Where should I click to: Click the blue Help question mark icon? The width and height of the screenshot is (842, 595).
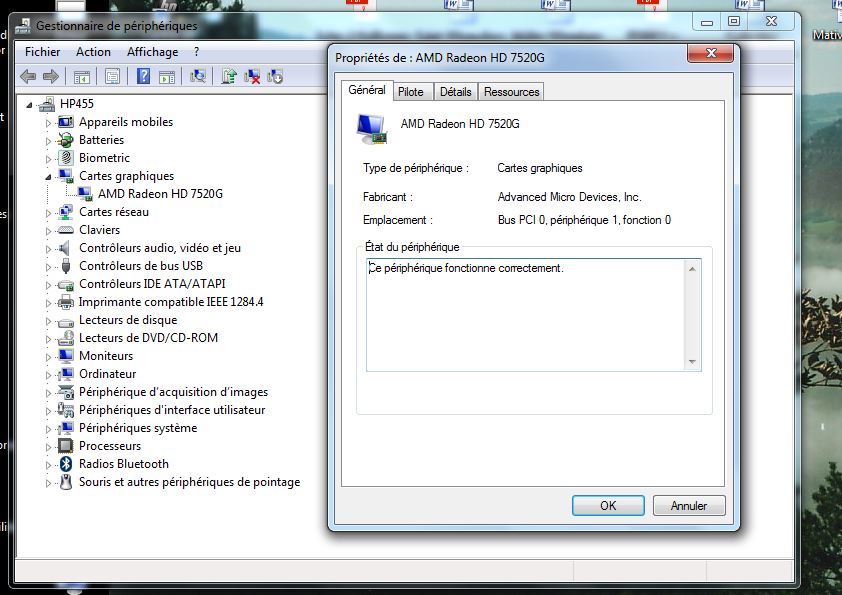pyautogui.click(x=143, y=76)
